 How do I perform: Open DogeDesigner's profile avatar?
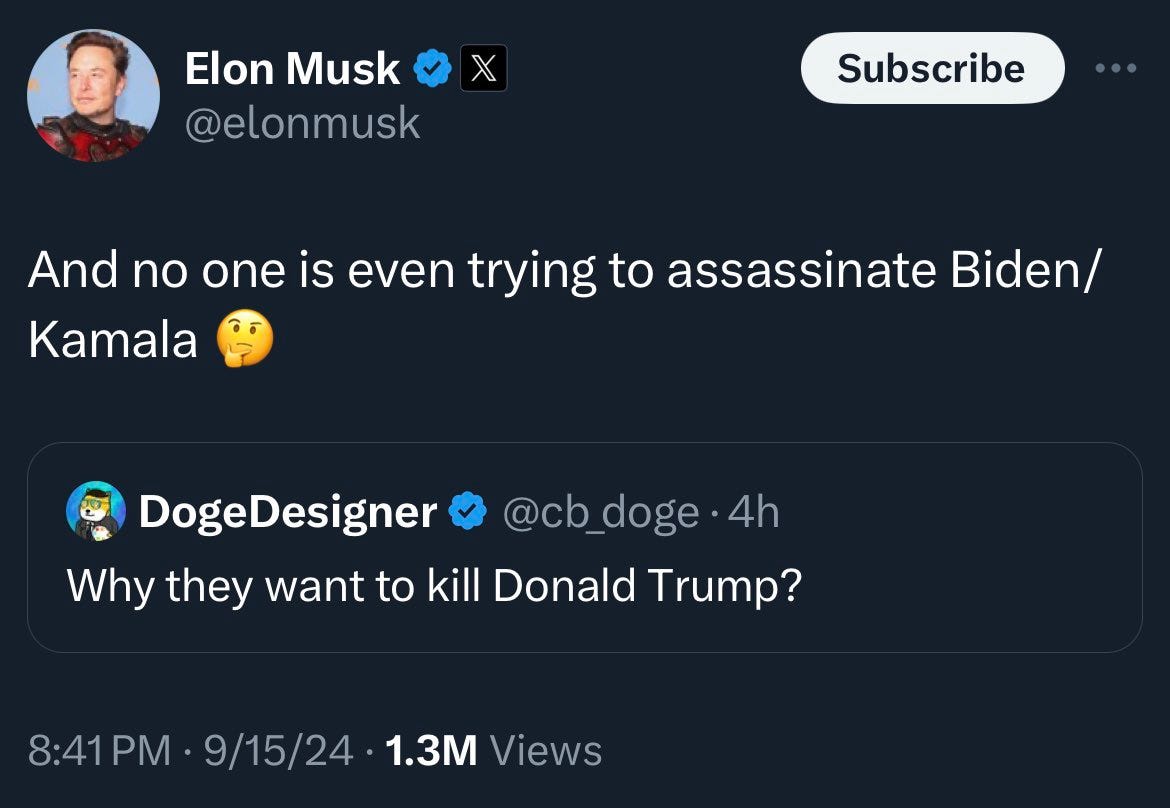(93, 511)
